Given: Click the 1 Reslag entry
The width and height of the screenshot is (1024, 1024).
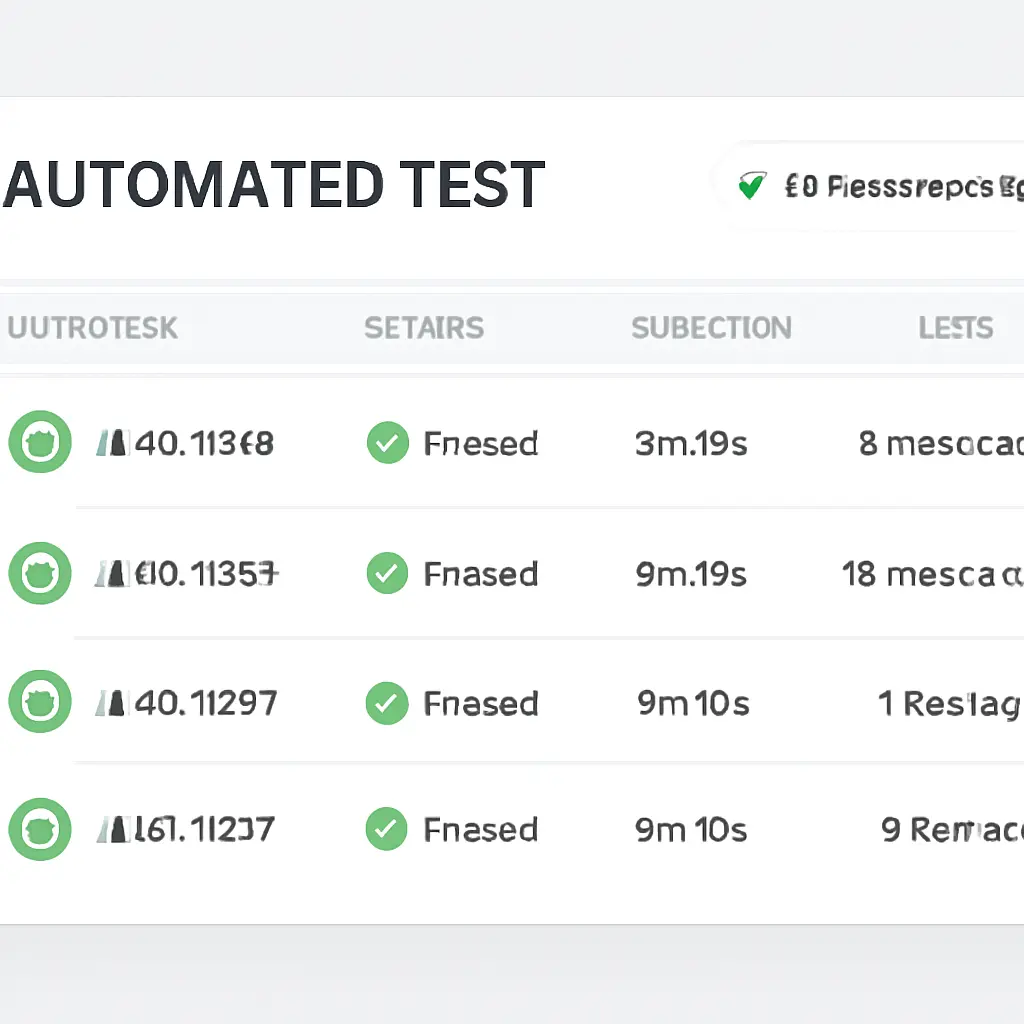Looking at the screenshot, I should tap(949, 704).
